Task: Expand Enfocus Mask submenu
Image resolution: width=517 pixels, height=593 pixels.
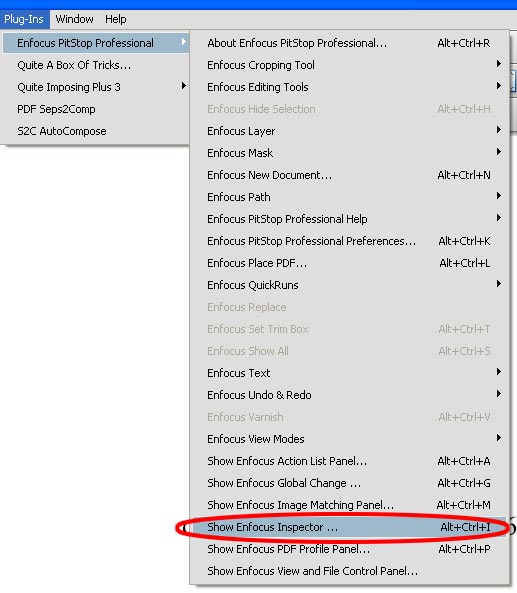Action: (348, 153)
